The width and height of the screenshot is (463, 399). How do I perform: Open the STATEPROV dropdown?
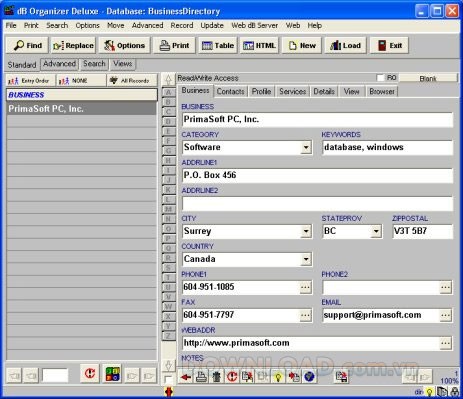tap(376, 231)
